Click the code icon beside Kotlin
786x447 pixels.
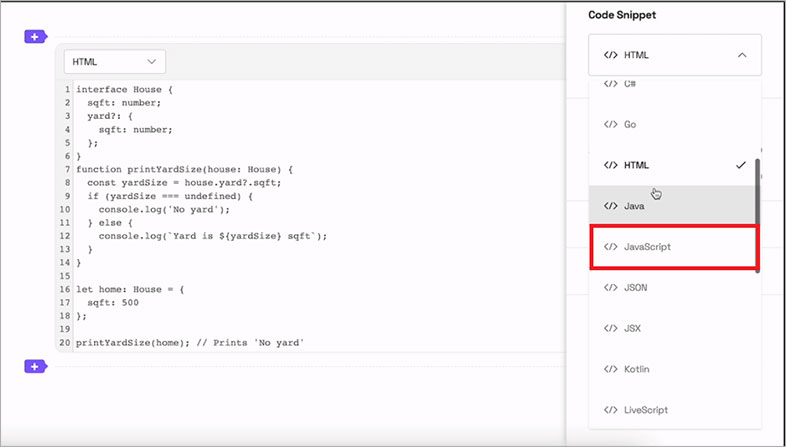pyautogui.click(x=611, y=369)
